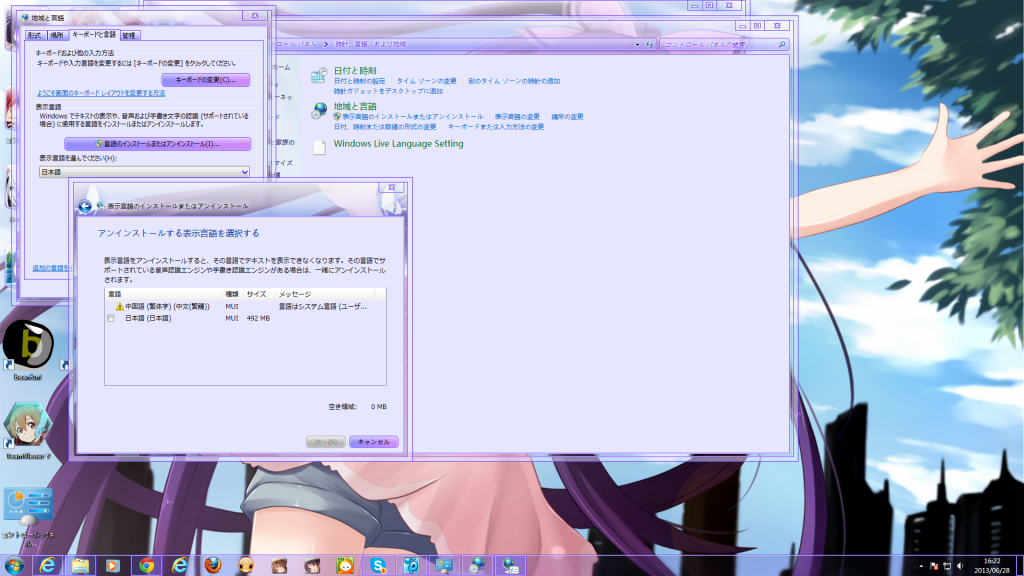Click the warning icon beside 中国語 (繁体字)

(119, 307)
